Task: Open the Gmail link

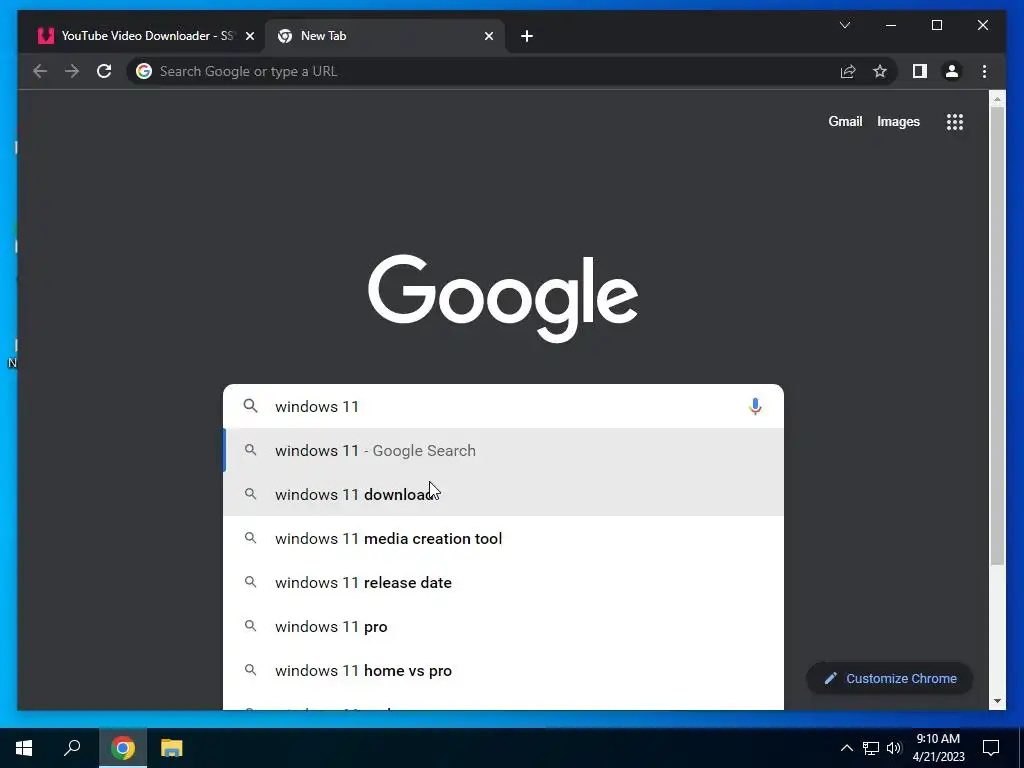Action: coord(845,121)
